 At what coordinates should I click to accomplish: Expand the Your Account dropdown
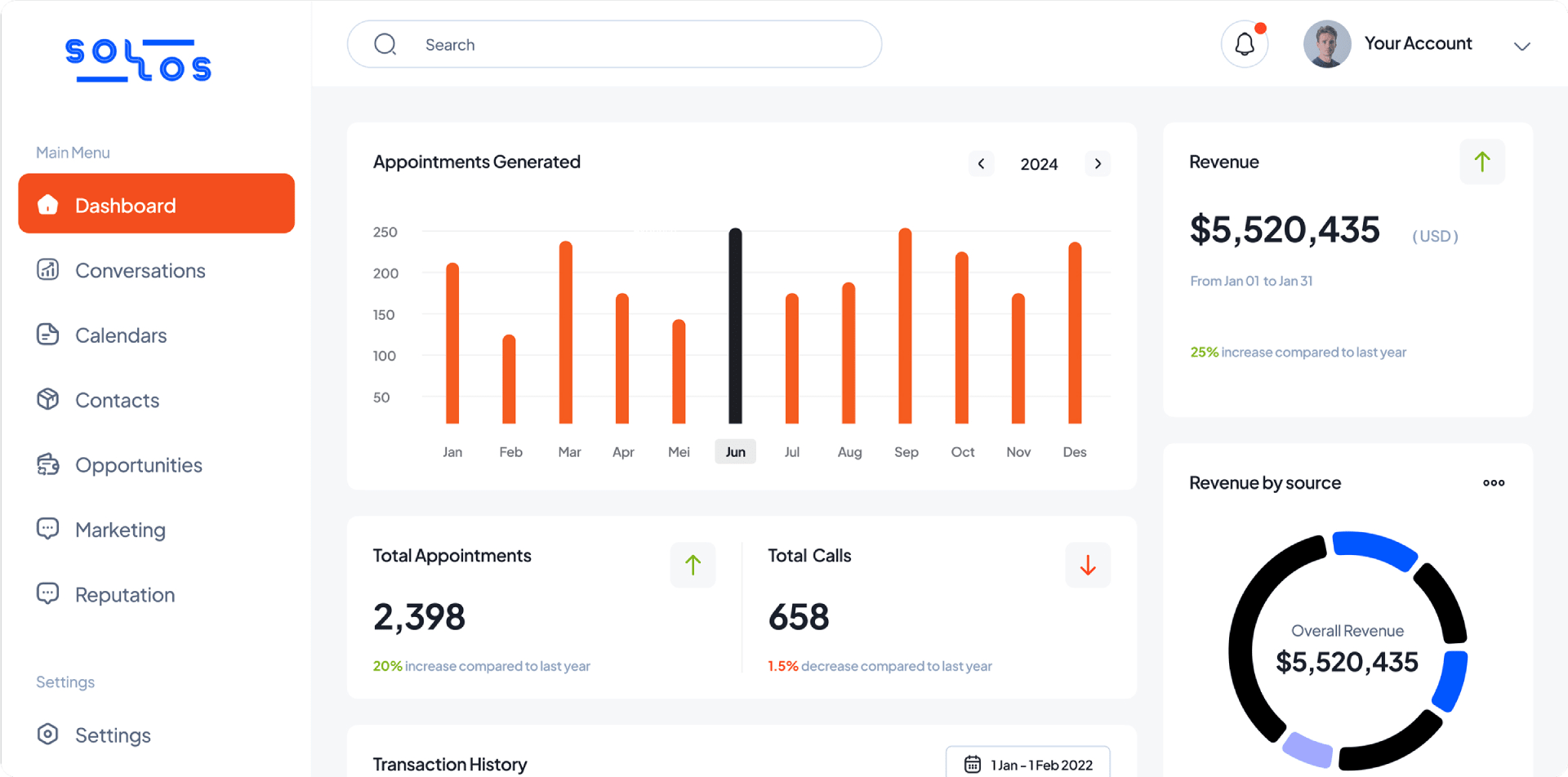[1521, 47]
